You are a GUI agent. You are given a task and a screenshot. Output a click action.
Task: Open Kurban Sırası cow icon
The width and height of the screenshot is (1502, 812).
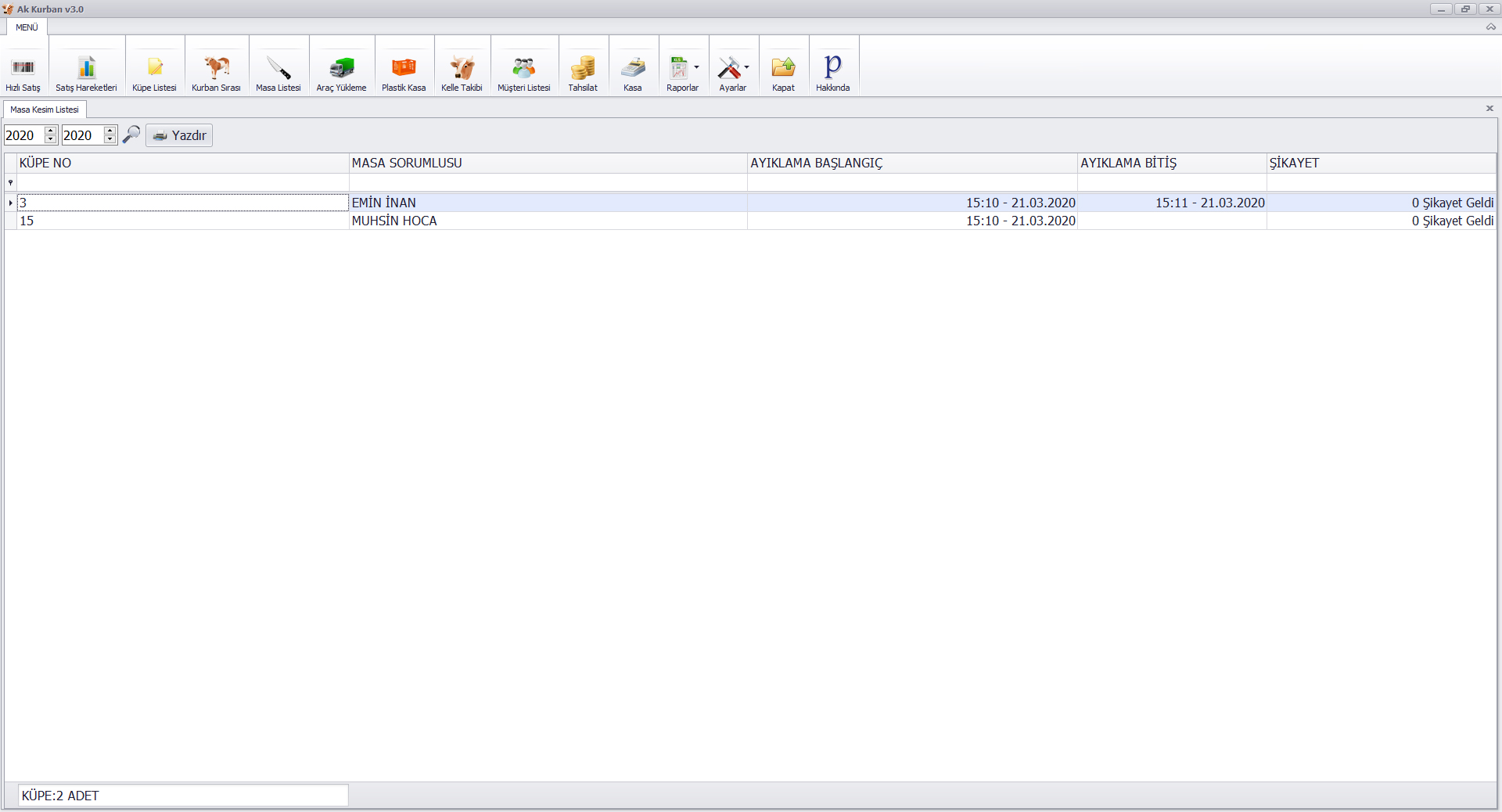click(216, 68)
